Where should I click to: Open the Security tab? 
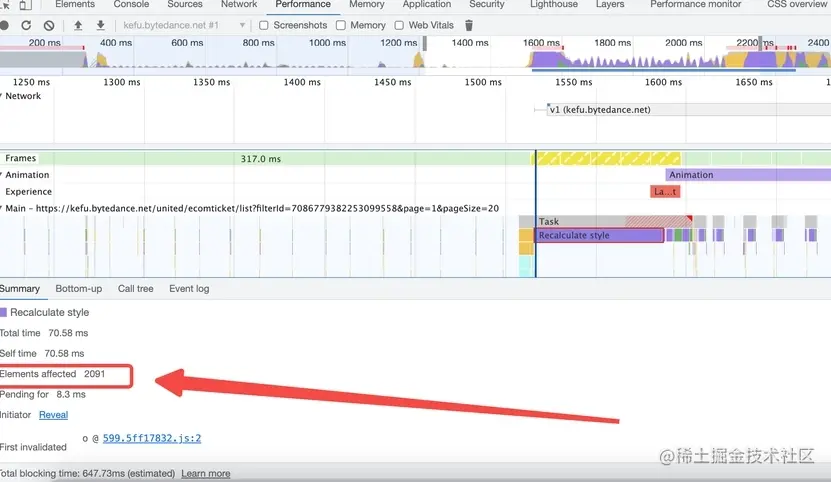coord(487,4)
